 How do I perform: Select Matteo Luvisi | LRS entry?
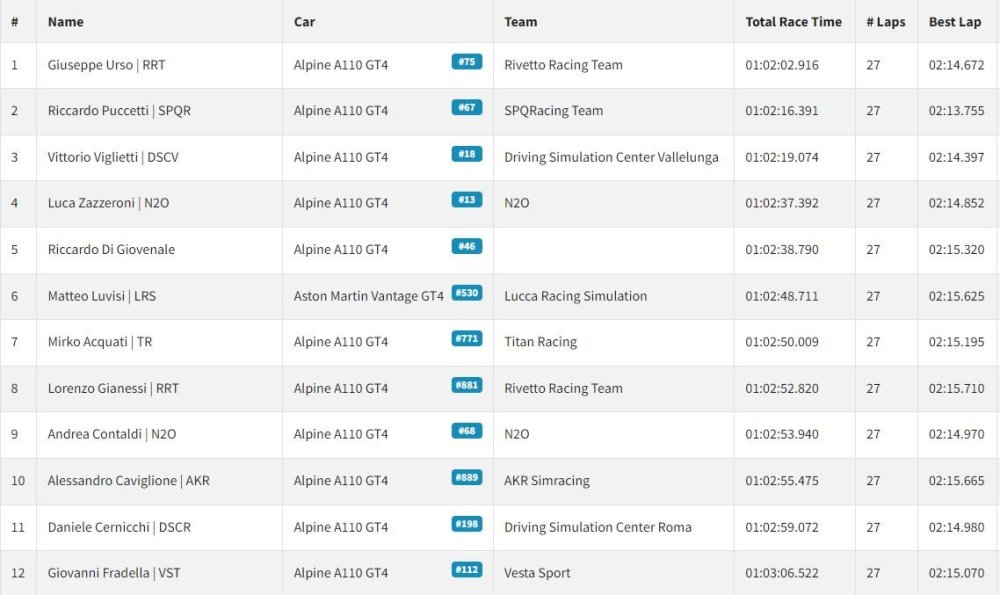pos(101,296)
